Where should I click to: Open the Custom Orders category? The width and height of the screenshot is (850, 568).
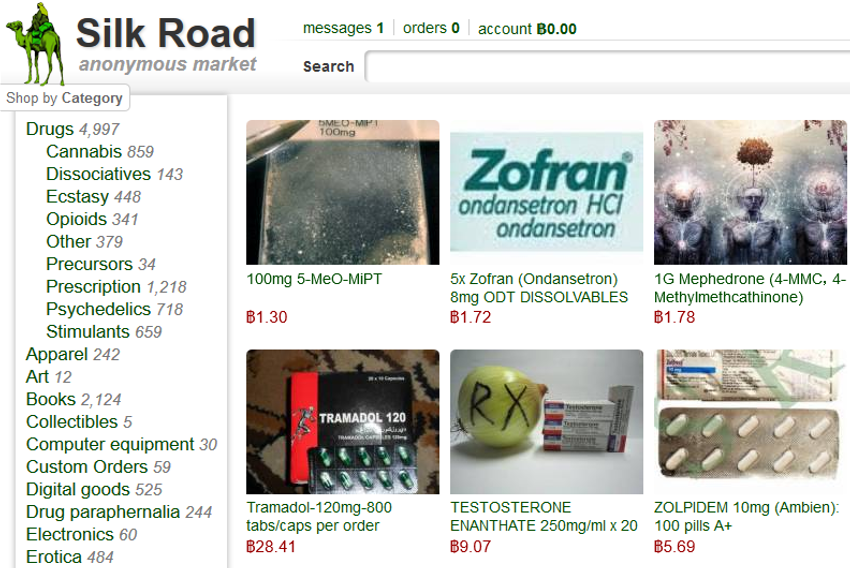87,467
